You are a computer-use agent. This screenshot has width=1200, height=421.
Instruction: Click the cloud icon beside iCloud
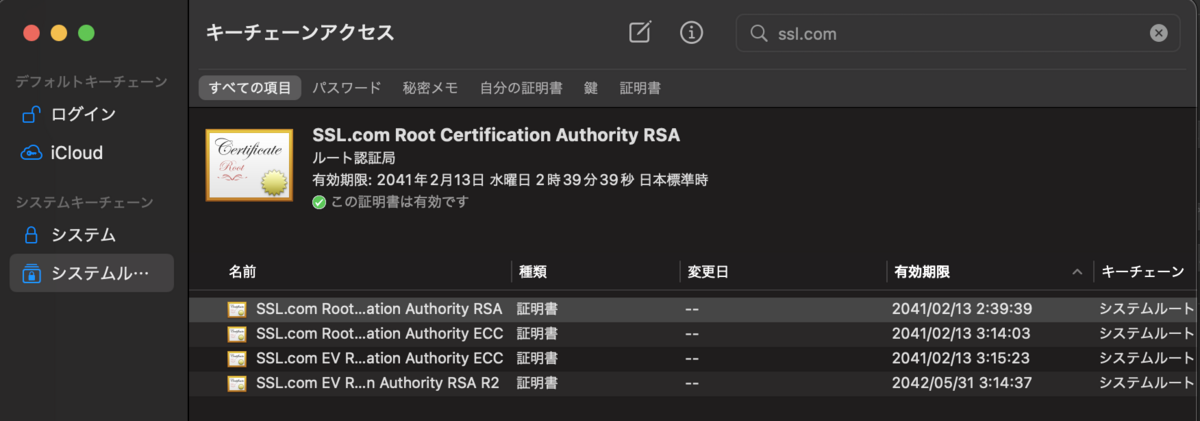coord(31,153)
